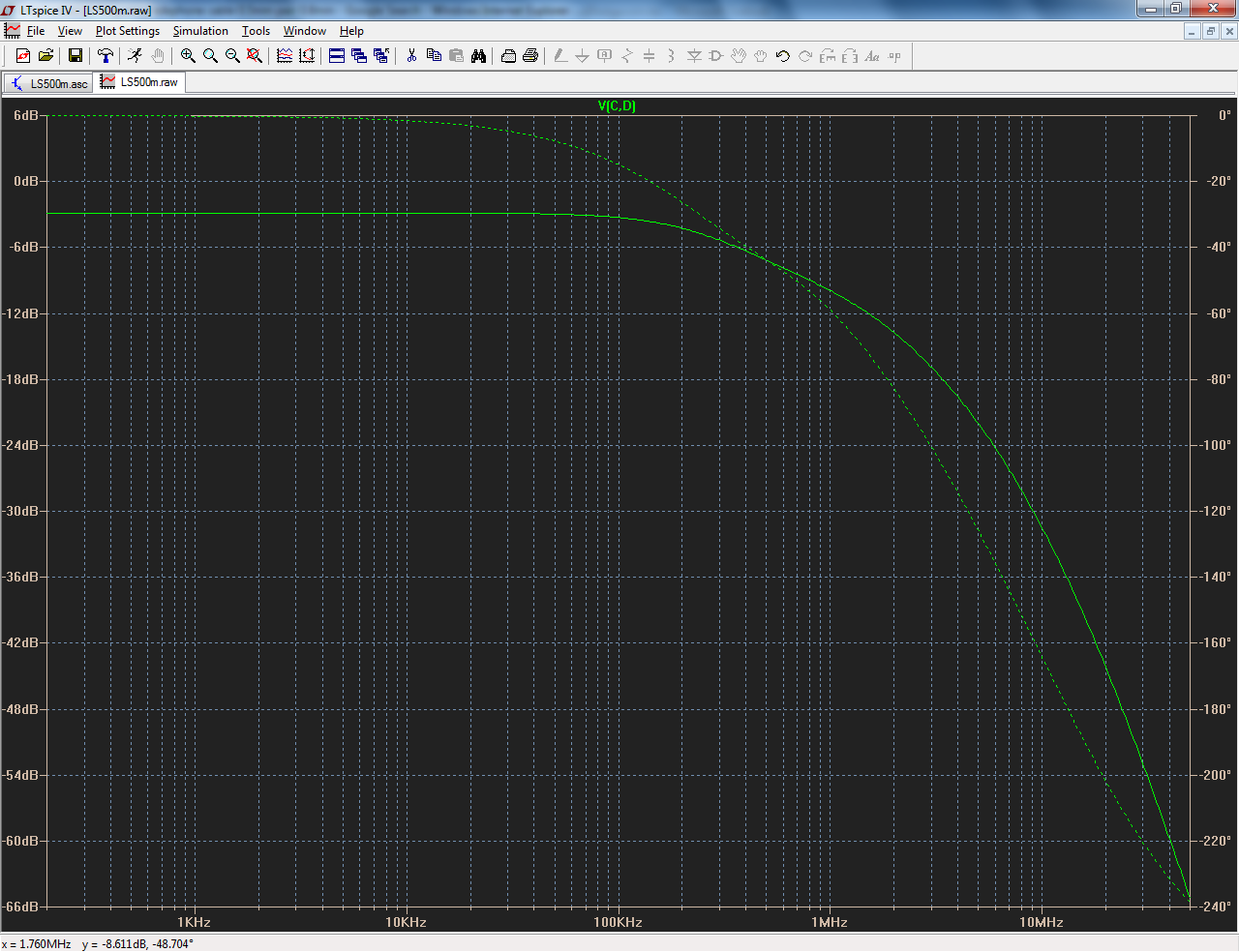Click the 0° phase axis label
This screenshot has width=1239, height=952.
(1224, 115)
